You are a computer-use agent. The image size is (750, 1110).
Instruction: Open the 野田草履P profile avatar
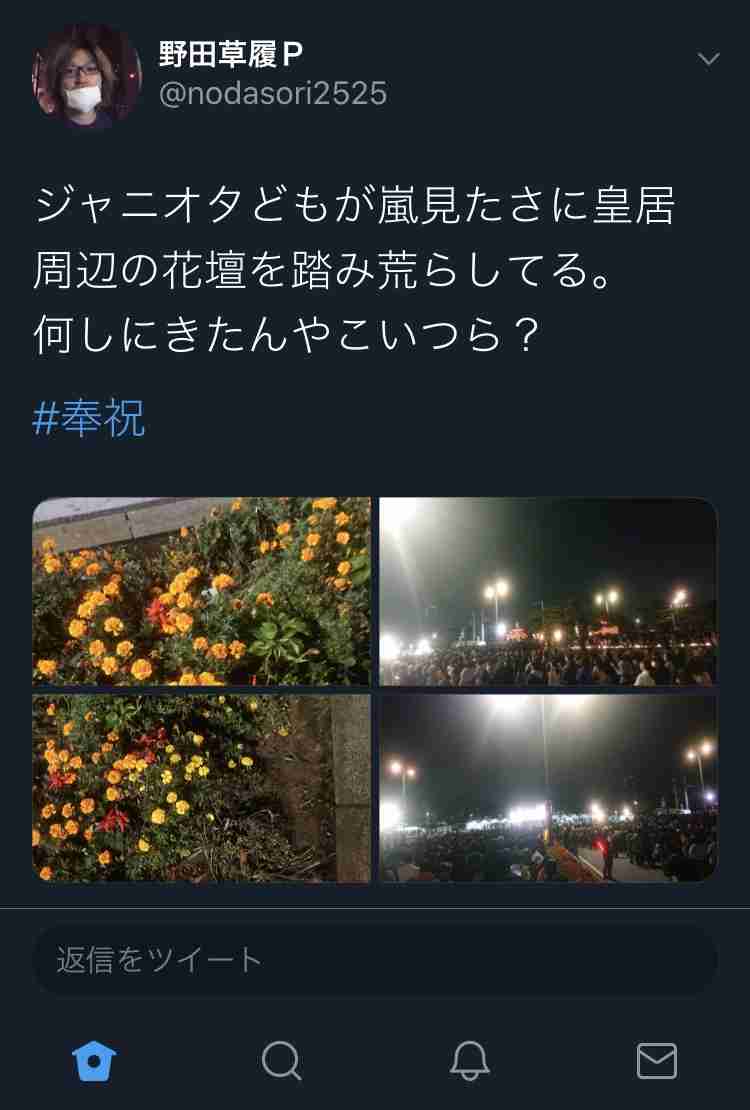click(86, 76)
